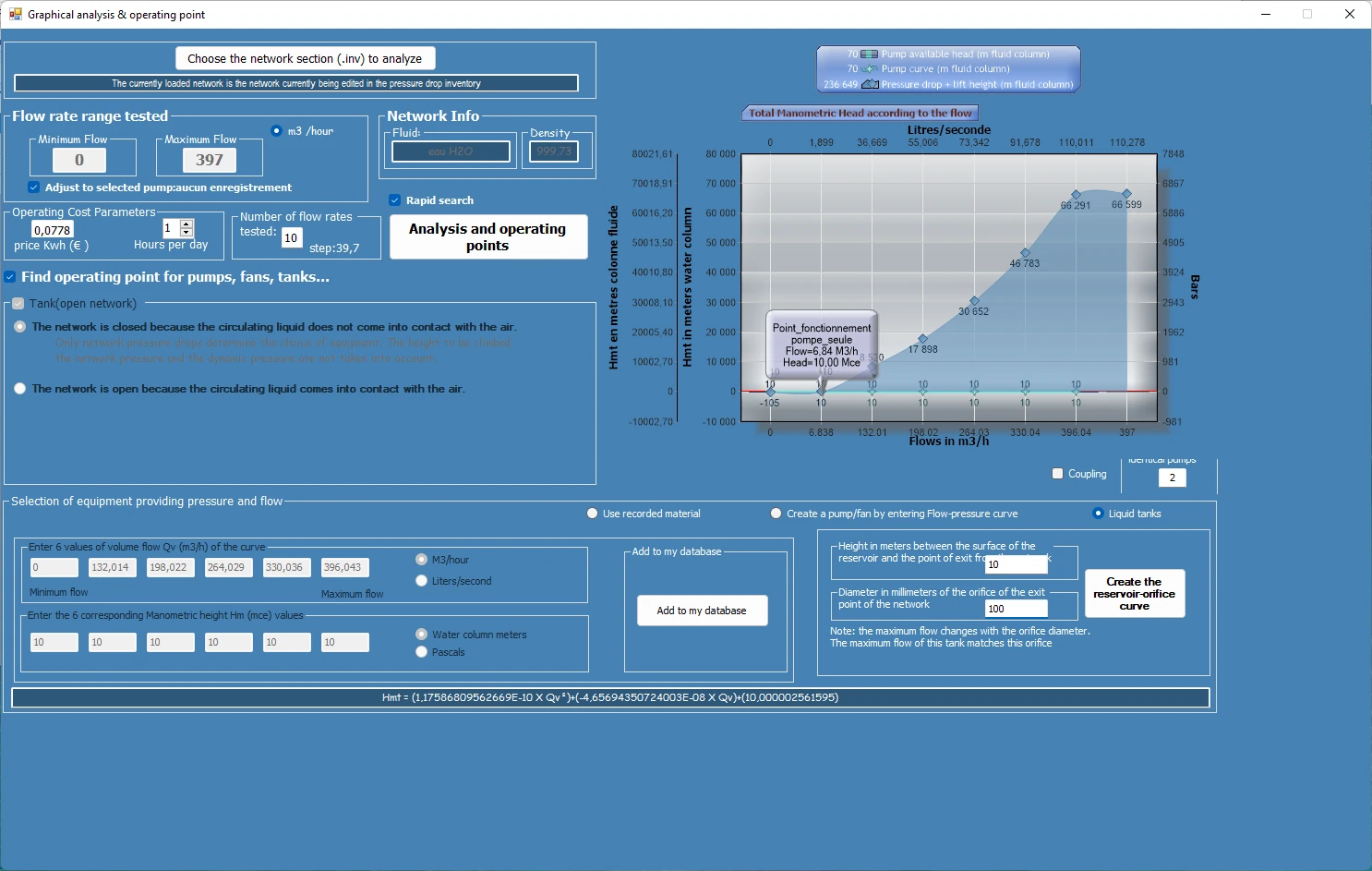This screenshot has width=1372, height=871.
Task: Increase Hours per day with the up arrow
Action: tap(187, 224)
